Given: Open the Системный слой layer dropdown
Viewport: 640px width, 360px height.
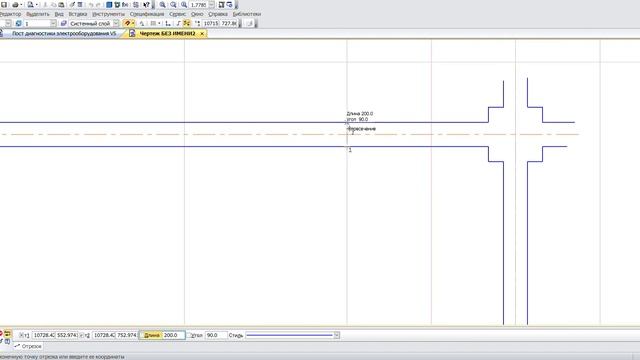Looking at the screenshot, I should pyautogui.click(x=116, y=23).
